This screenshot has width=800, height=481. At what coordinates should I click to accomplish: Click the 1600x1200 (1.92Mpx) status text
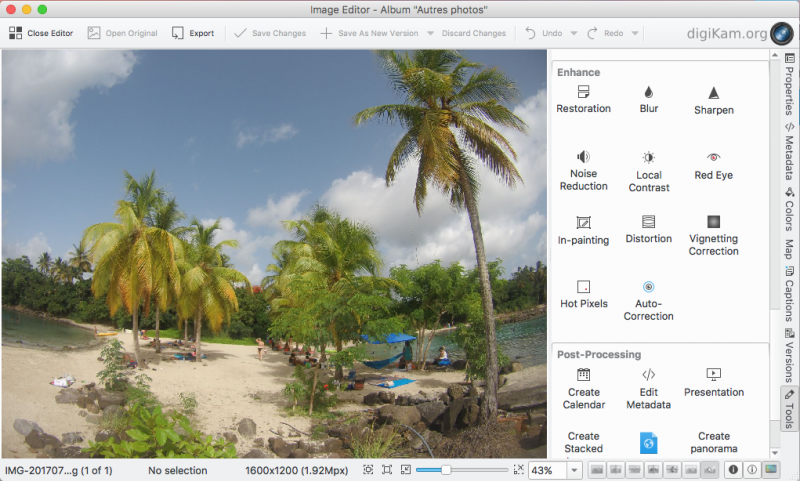click(x=296, y=470)
